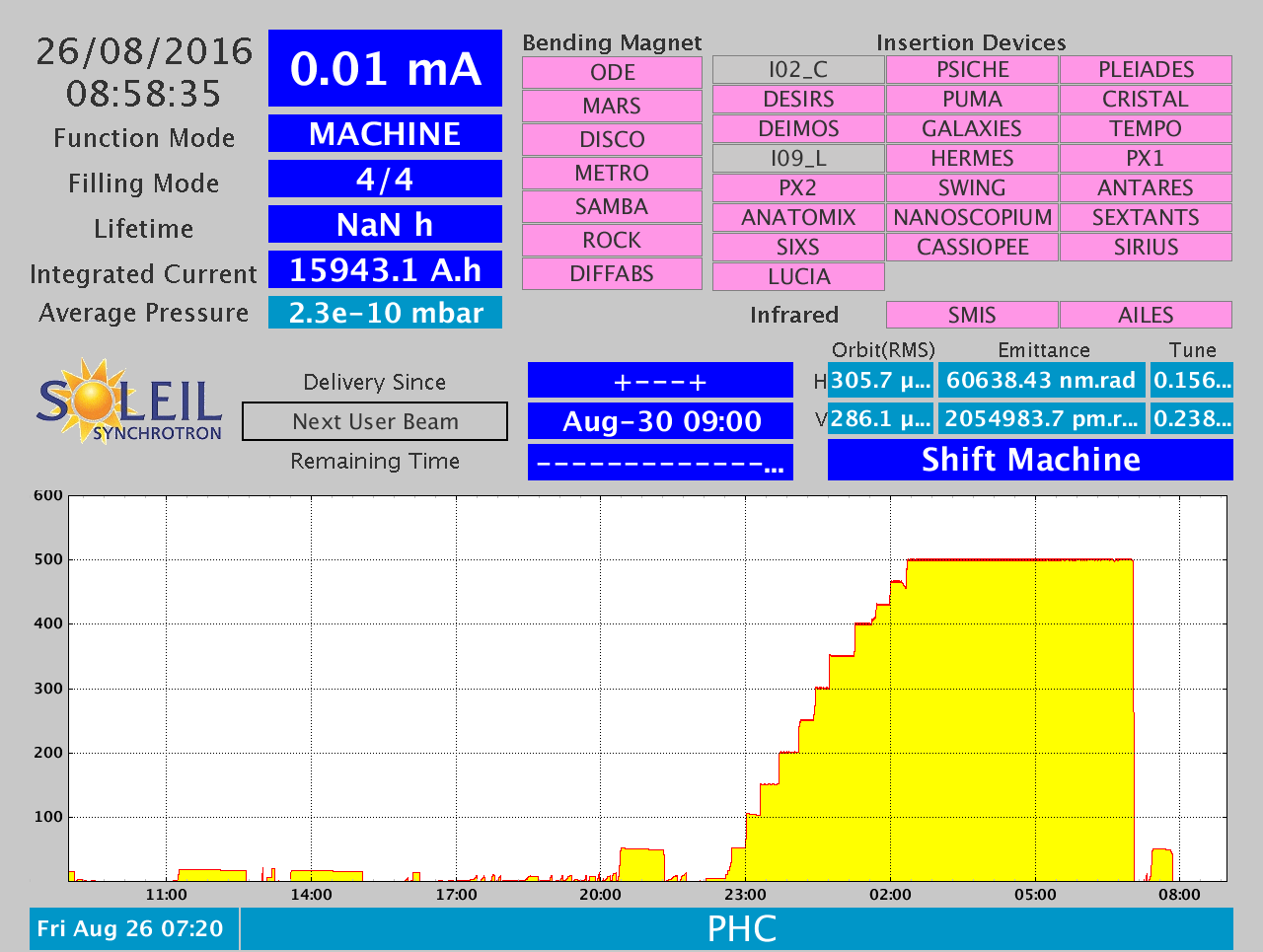Click the 23:00 time axis label
Viewport: 1263px width, 952px height.
click(745, 895)
